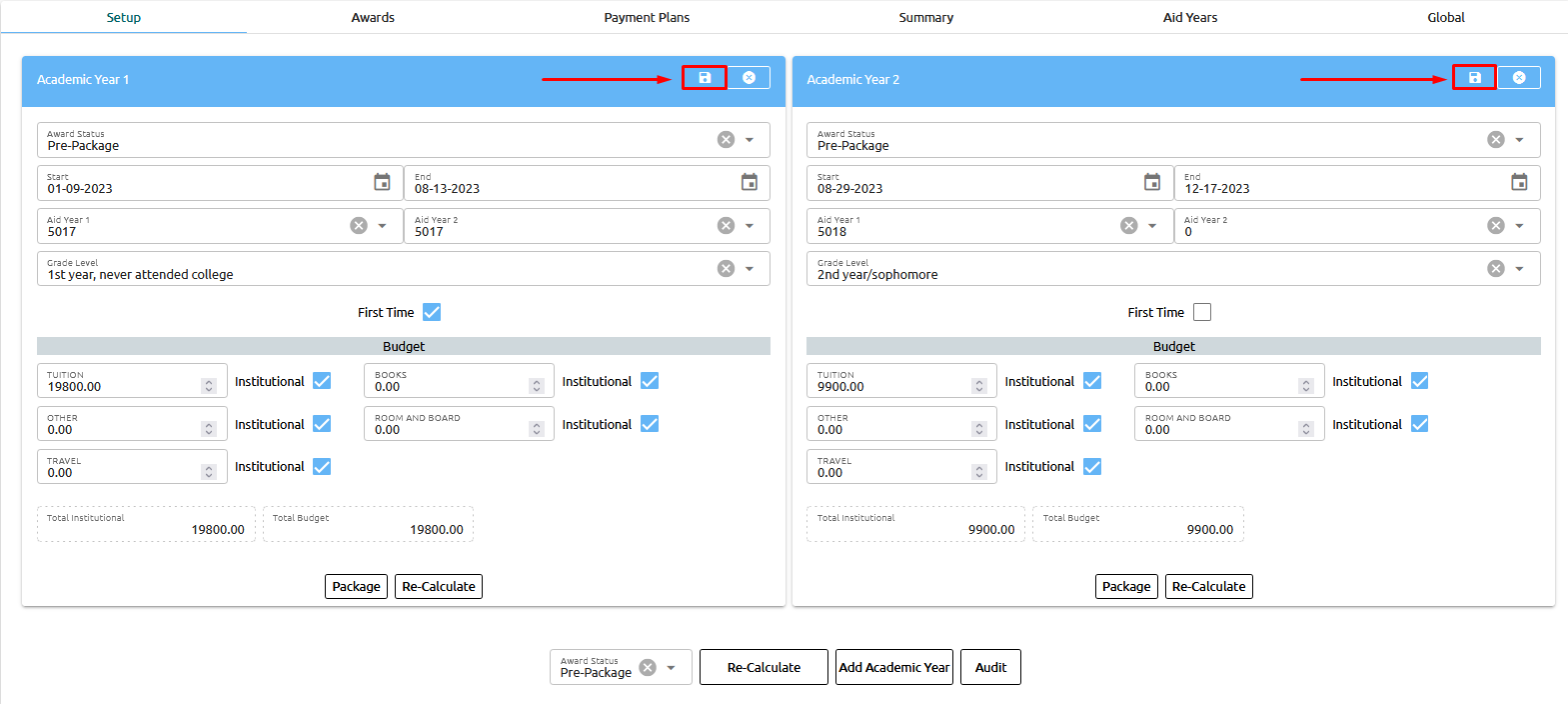Image resolution: width=1568 pixels, height=704 pixels.
Task: Click the cancel icon in Academic Year 1 header
Action: (x=749, y=78)
